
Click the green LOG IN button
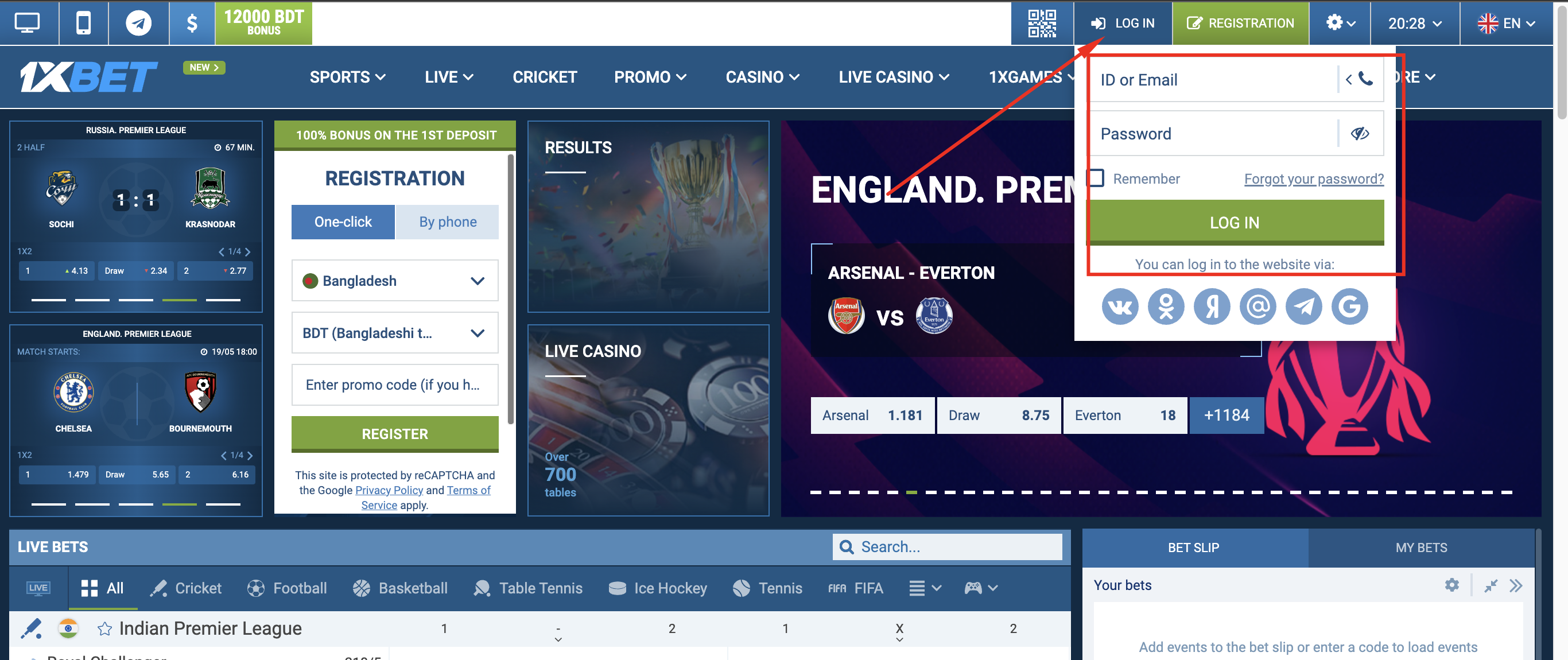tap(1234, 222)
